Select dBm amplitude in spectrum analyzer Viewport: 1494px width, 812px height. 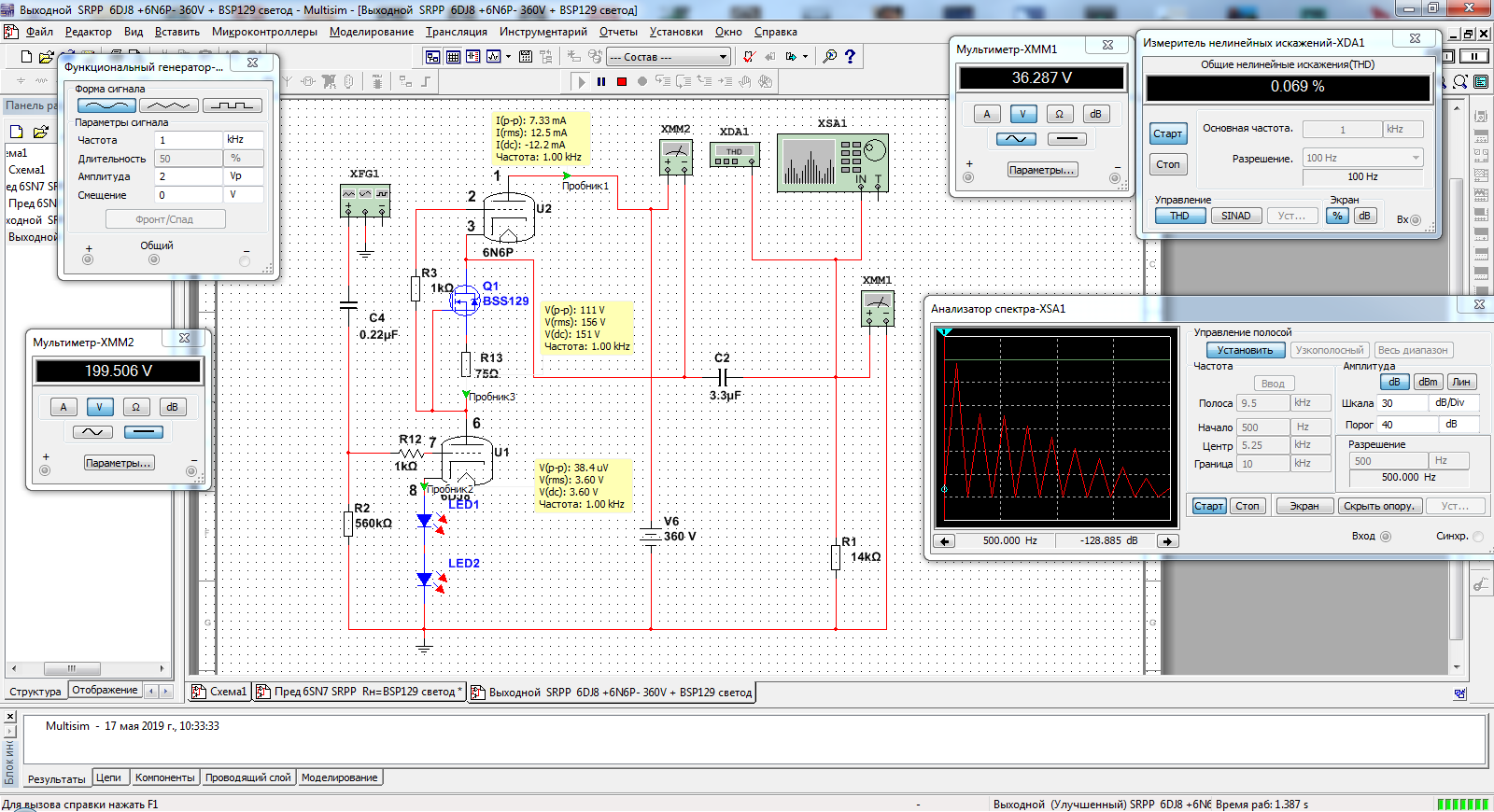(x=1428, y=382)
